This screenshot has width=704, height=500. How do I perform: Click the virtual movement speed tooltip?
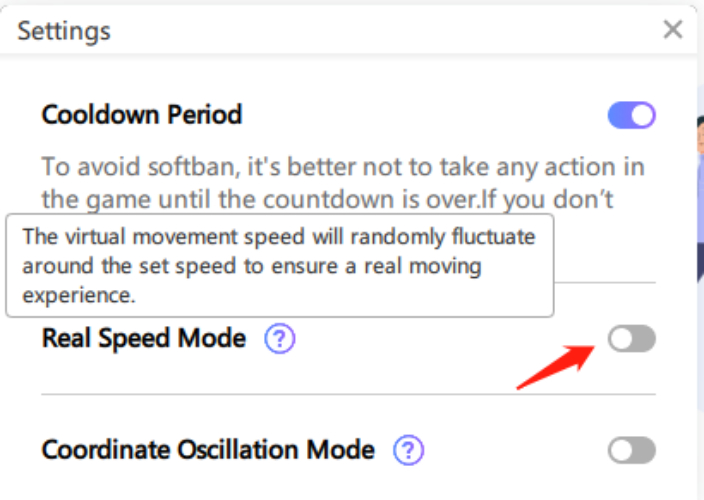[x=279, y=267]
